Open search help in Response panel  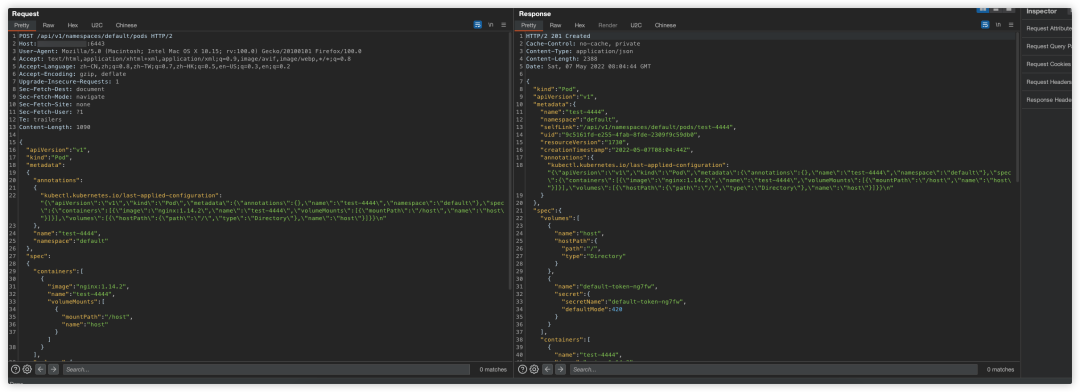point(523,369)
